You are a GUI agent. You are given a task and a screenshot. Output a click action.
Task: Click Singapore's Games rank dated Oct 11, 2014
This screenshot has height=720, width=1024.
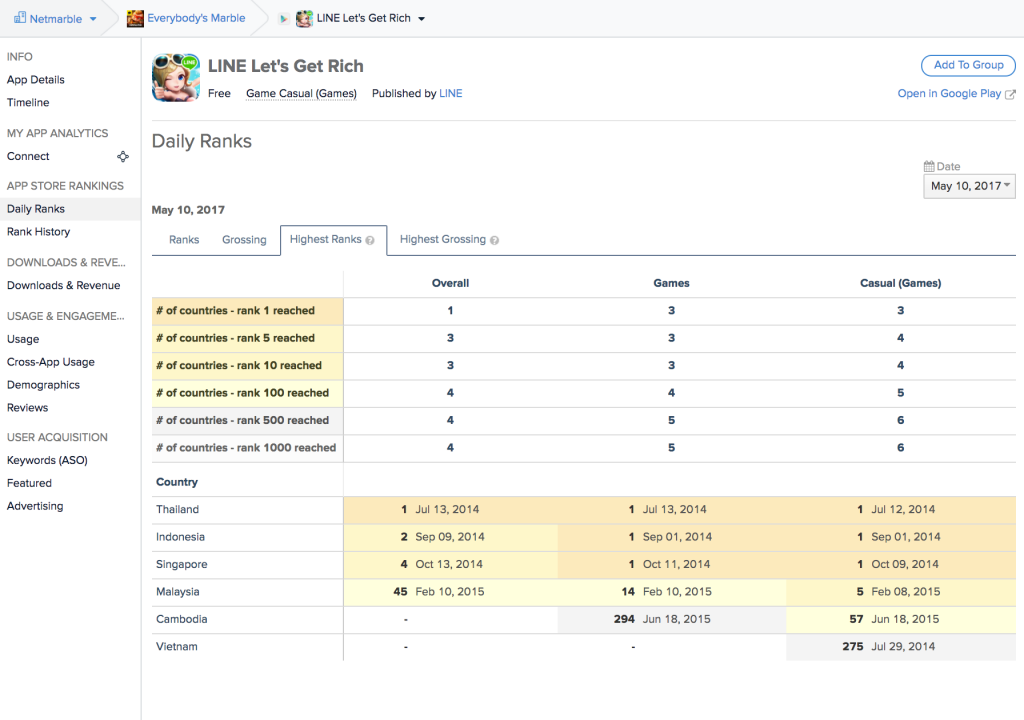click(x=671, y=565)
